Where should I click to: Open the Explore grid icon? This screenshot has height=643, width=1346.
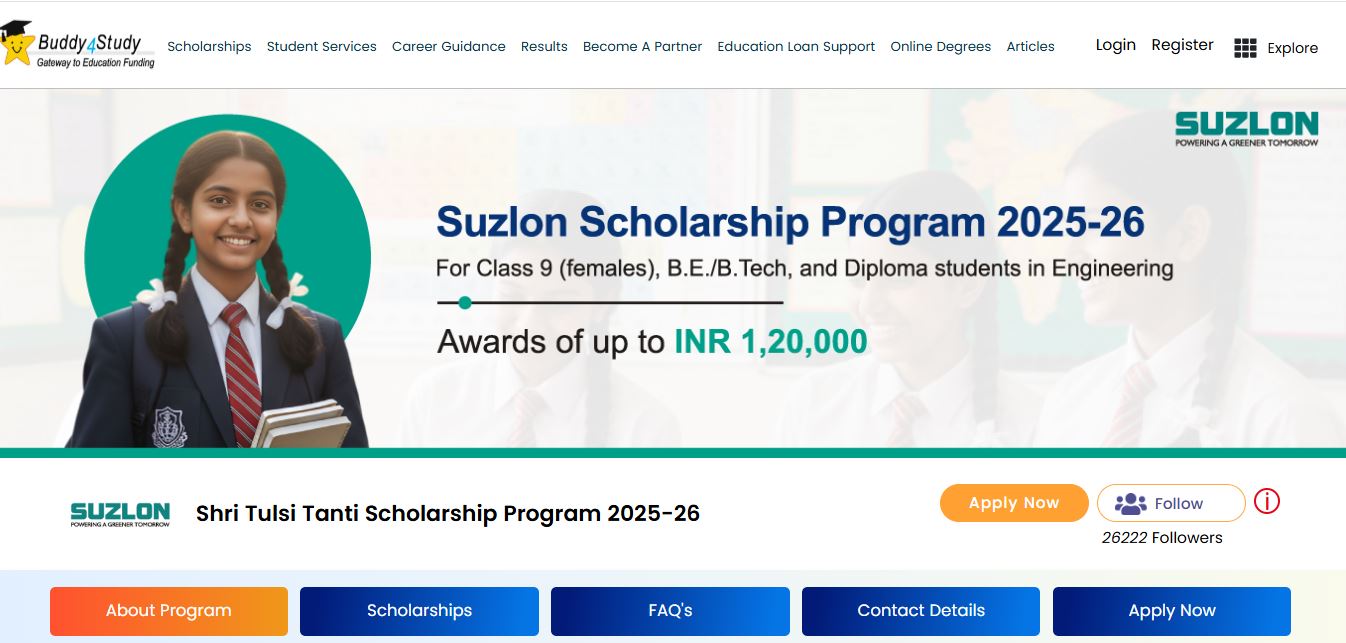tap(1245, 48)
